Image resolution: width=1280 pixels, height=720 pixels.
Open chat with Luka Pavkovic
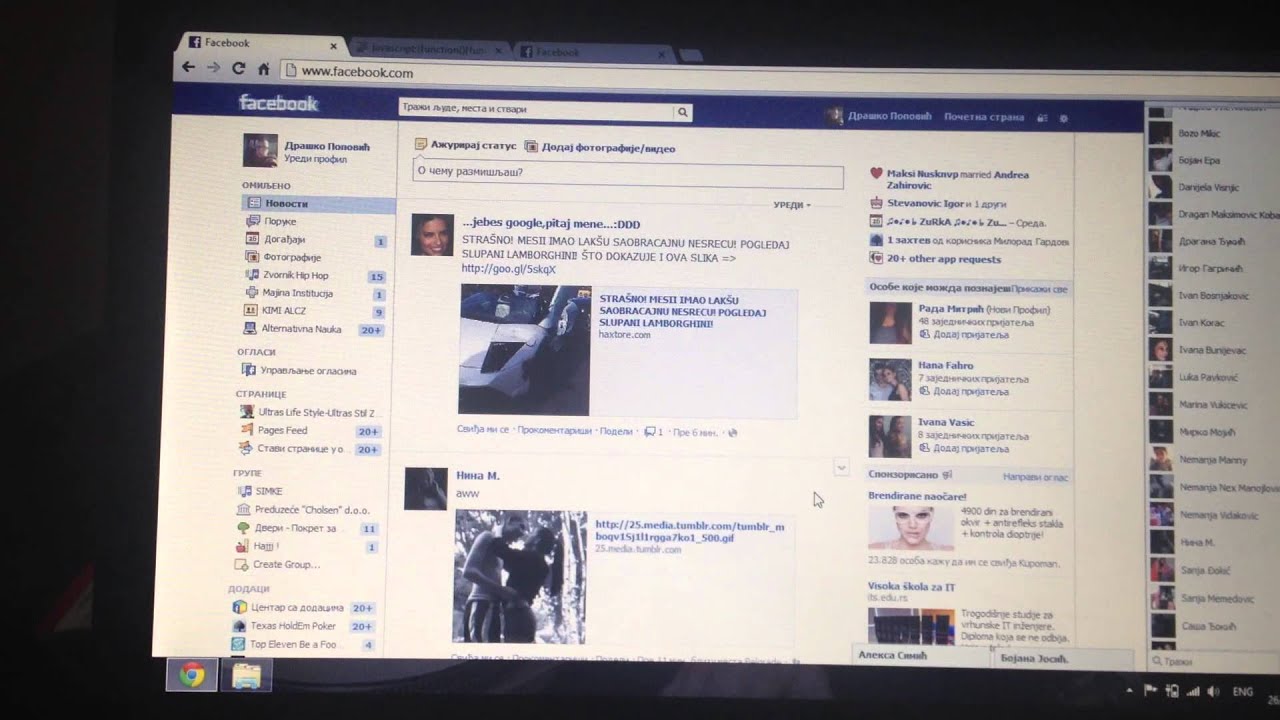tap(1208, 377)
